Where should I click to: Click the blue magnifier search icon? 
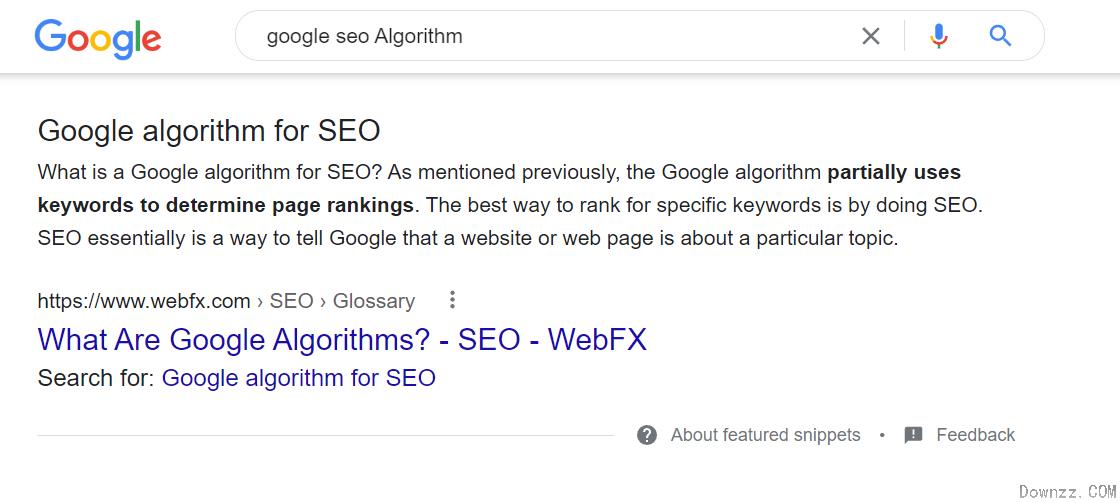(1000, 35)
